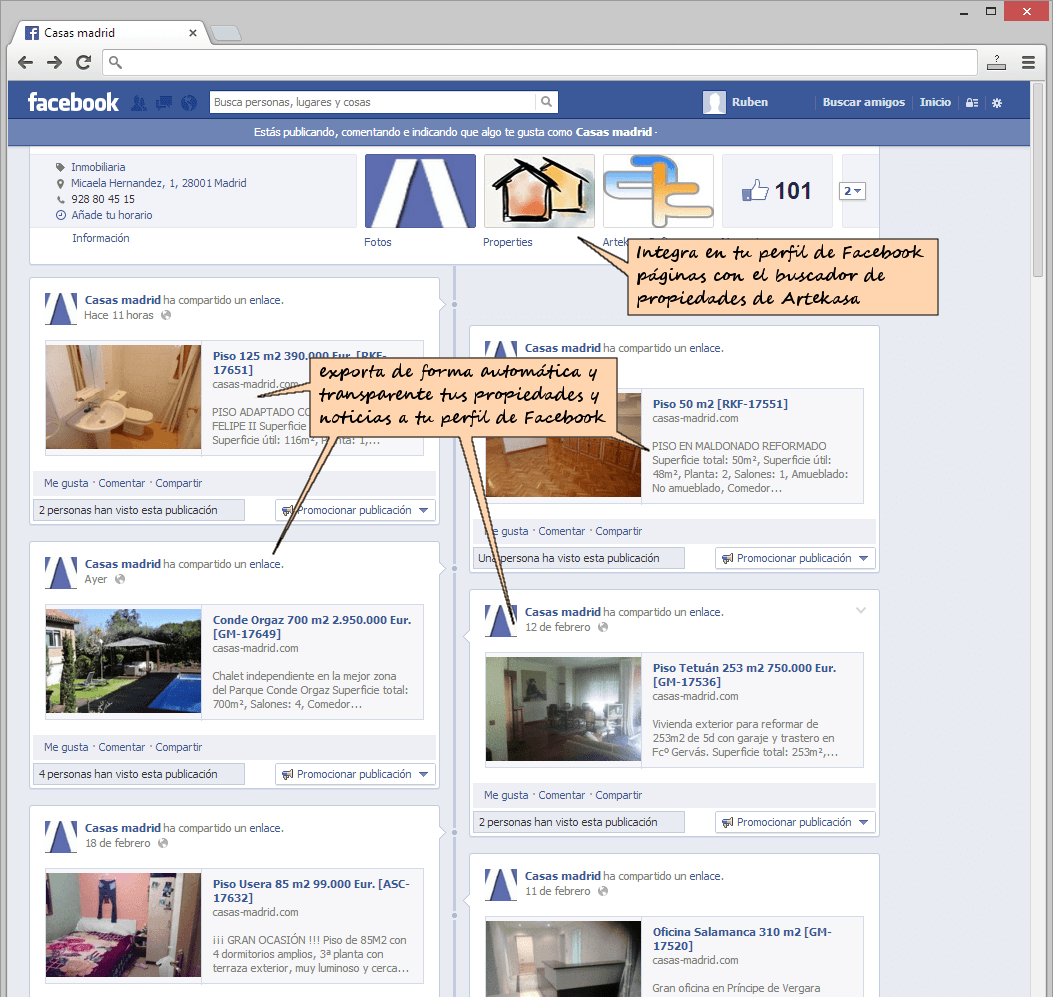
Task: Expand options chevron on 12 de febrero post
Action: click(861, 611)
